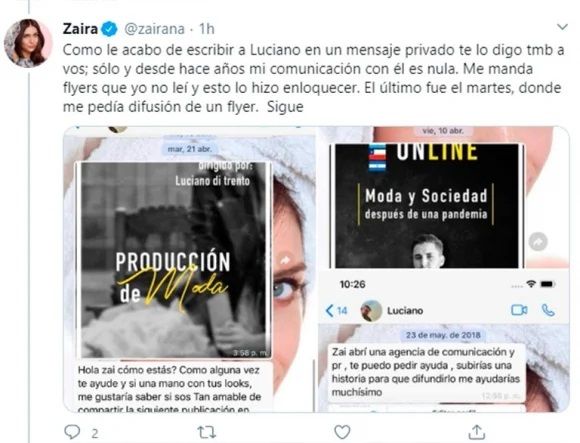
Task: Click the tweet text about Luciano
Action: pyautogui.click(x=313, y=78)
